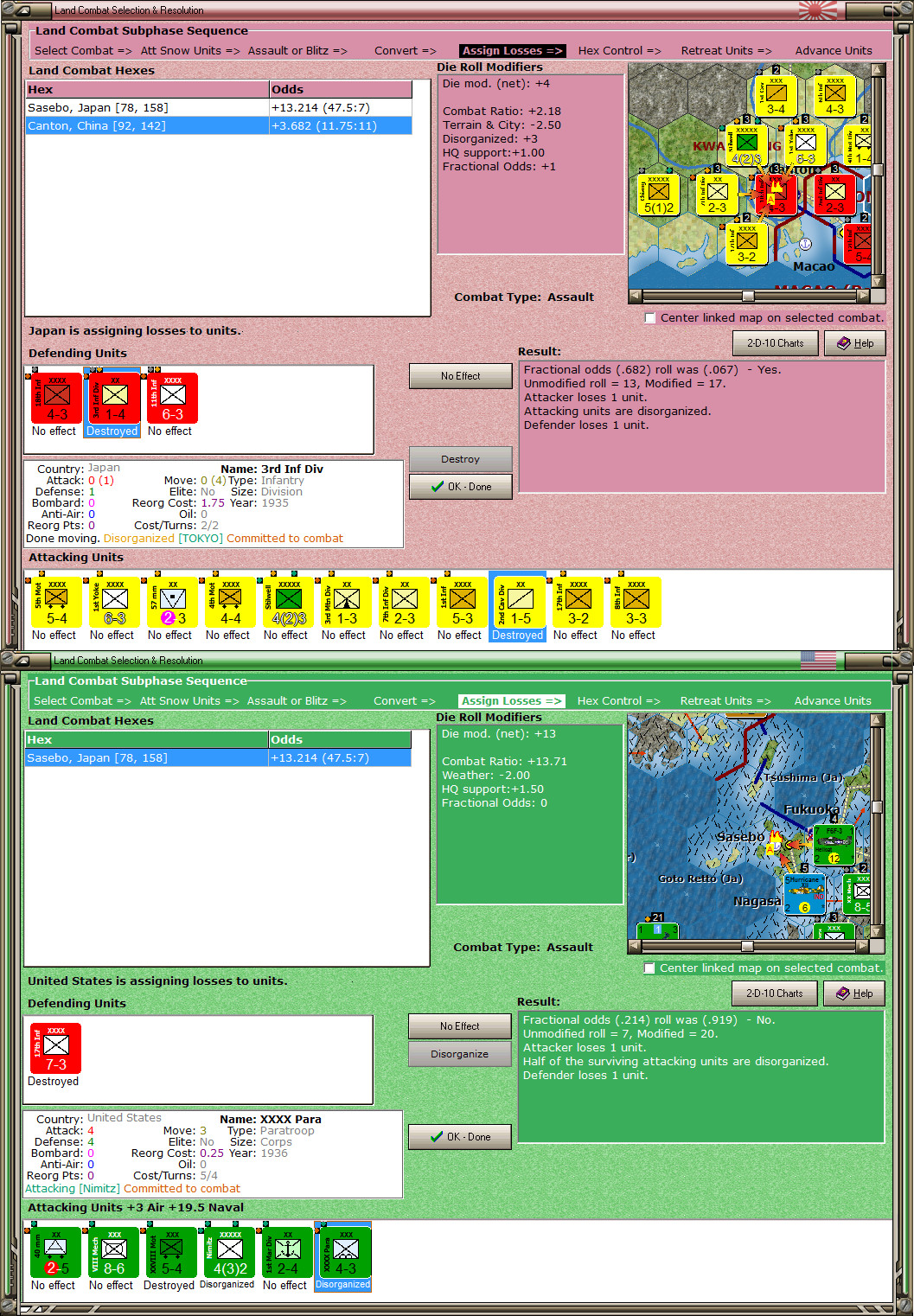Click Advance Units step in US window
914x1316 pixels.
coord(833,701)
